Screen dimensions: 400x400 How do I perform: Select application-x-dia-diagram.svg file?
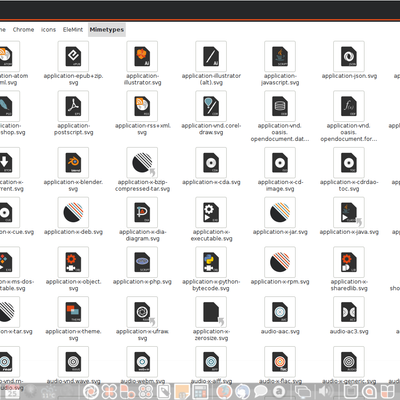pos(142,212)
